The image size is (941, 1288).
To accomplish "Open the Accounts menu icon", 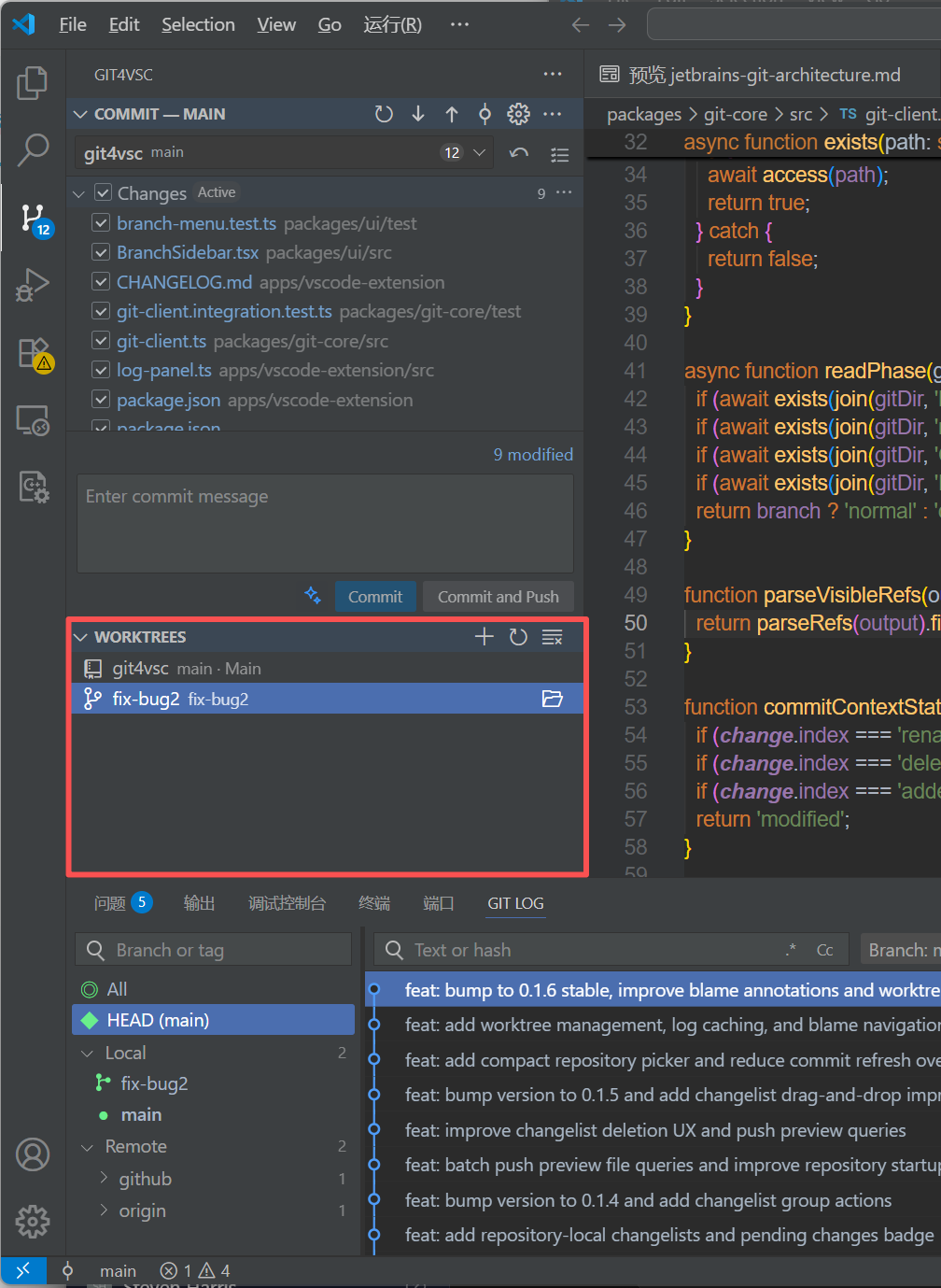I will (x=33, y=1154).
